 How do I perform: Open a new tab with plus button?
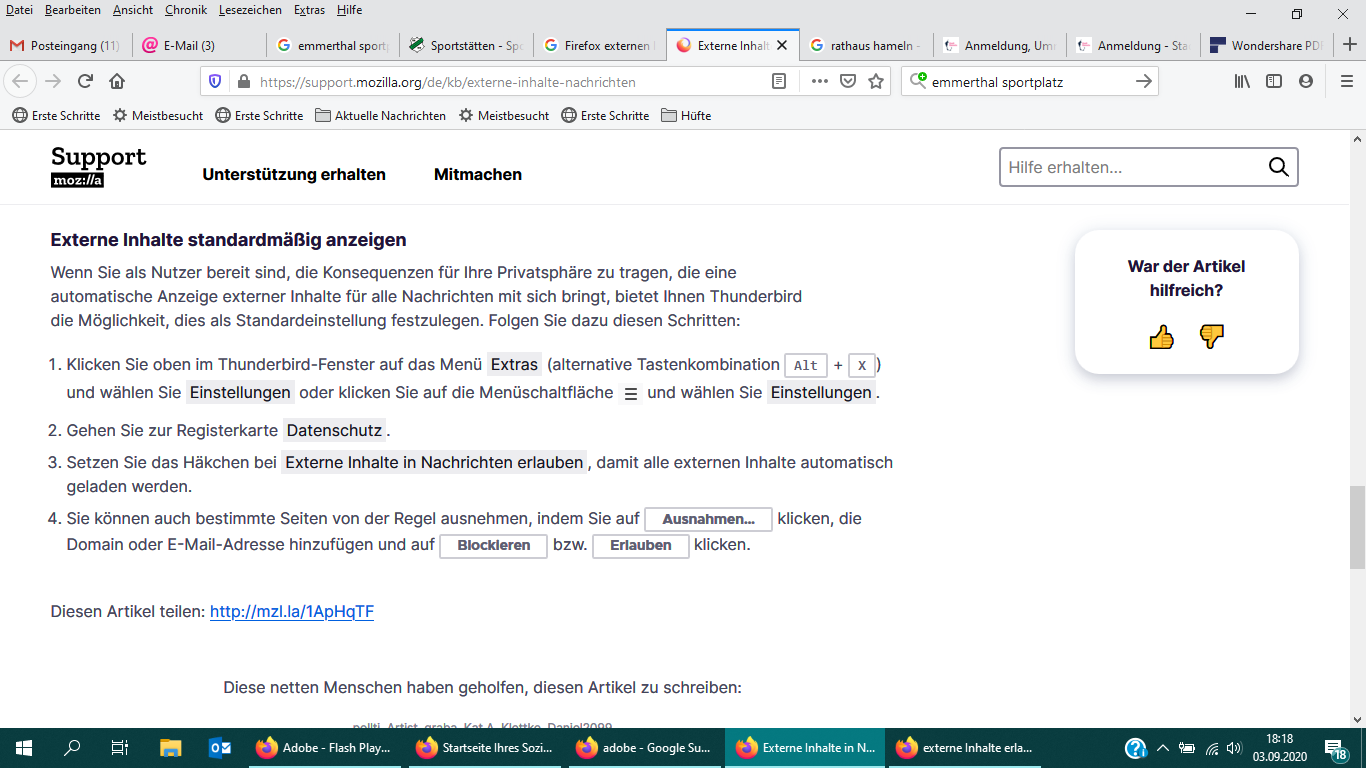[x=1350, y=45]
